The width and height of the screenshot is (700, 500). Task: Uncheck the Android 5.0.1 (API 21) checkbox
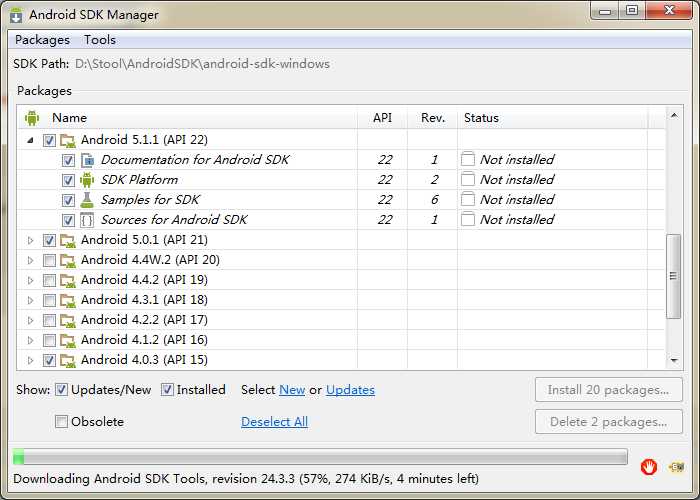(x=49, y=240)
